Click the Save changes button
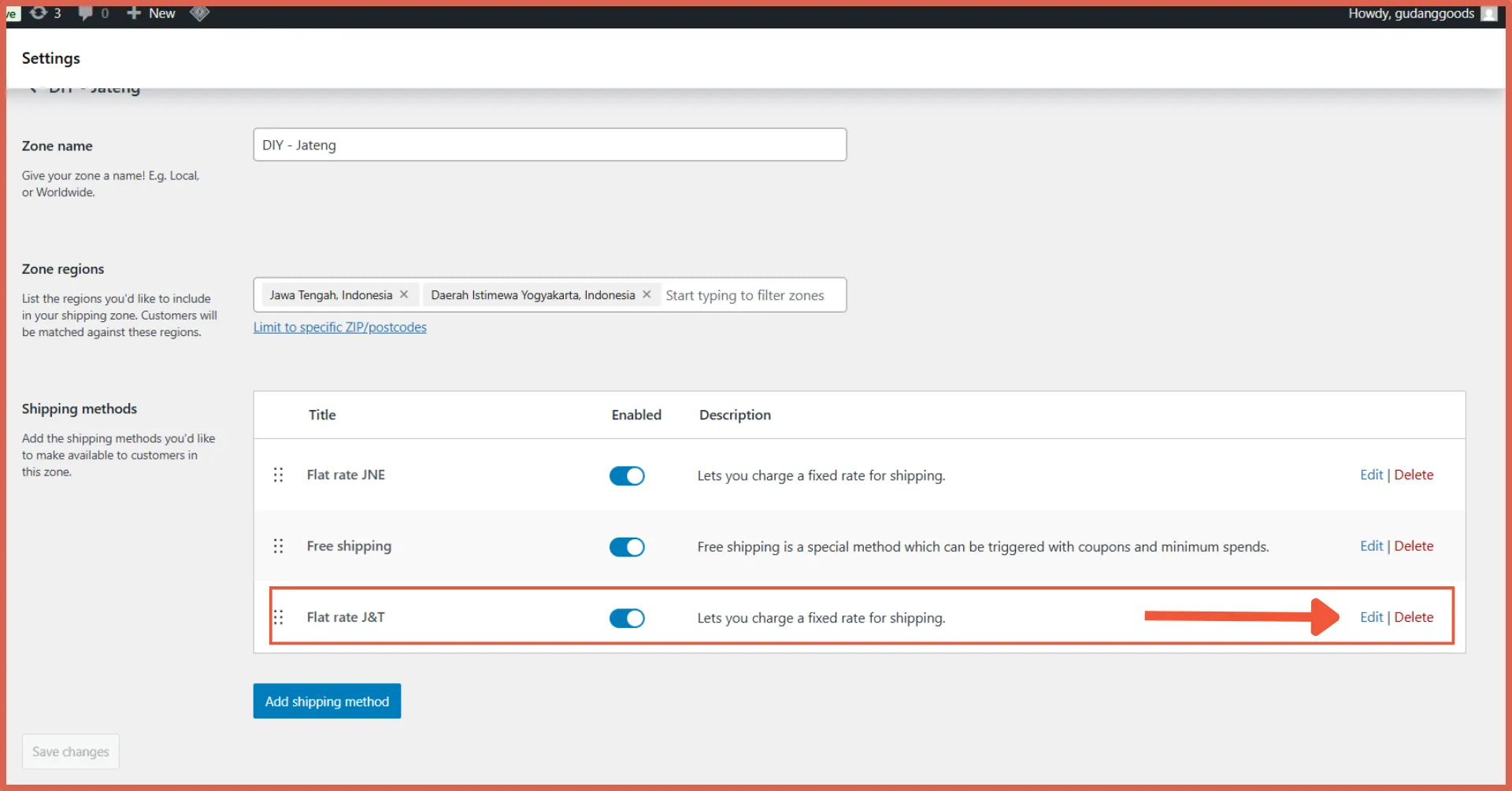 71,752
